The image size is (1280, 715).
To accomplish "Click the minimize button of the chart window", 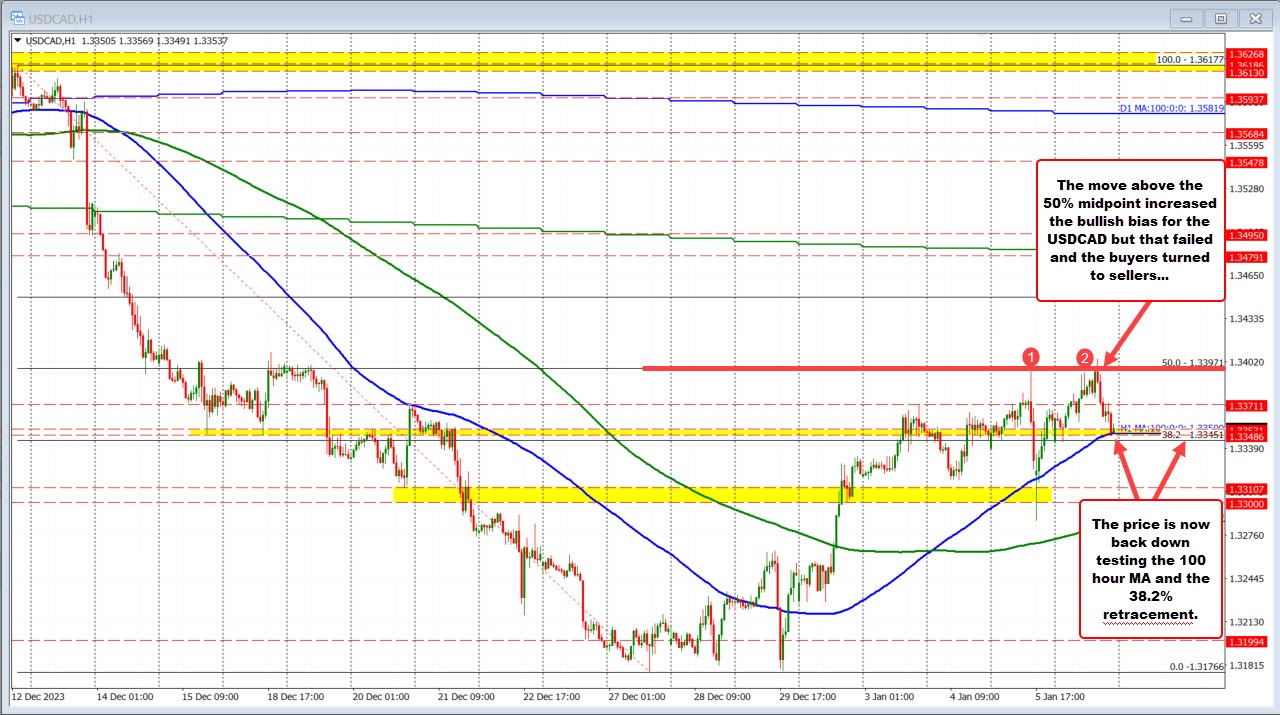I will pos(1184,17).
